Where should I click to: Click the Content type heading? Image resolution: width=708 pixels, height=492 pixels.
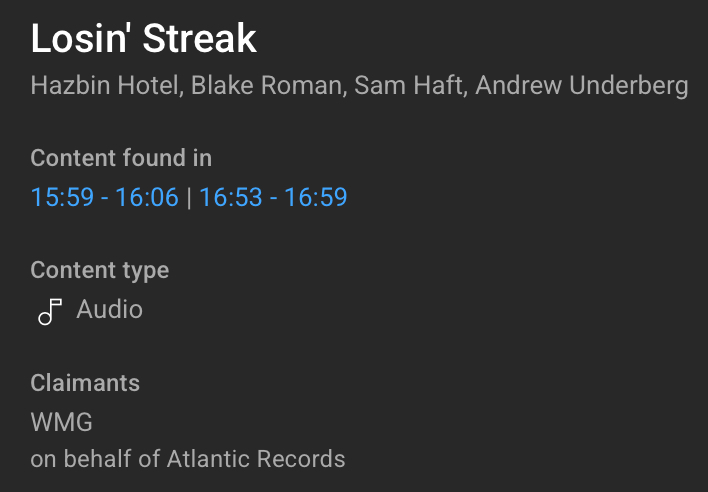100,270
